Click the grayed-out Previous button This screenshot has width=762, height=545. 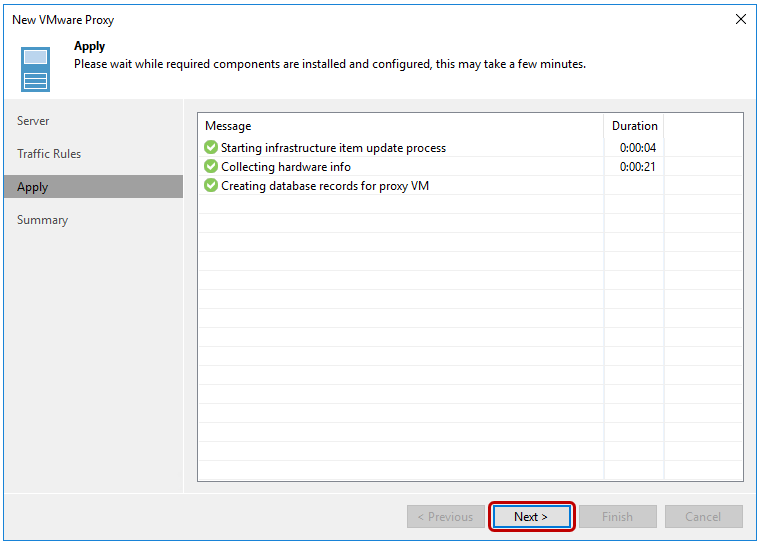[446, 516]
